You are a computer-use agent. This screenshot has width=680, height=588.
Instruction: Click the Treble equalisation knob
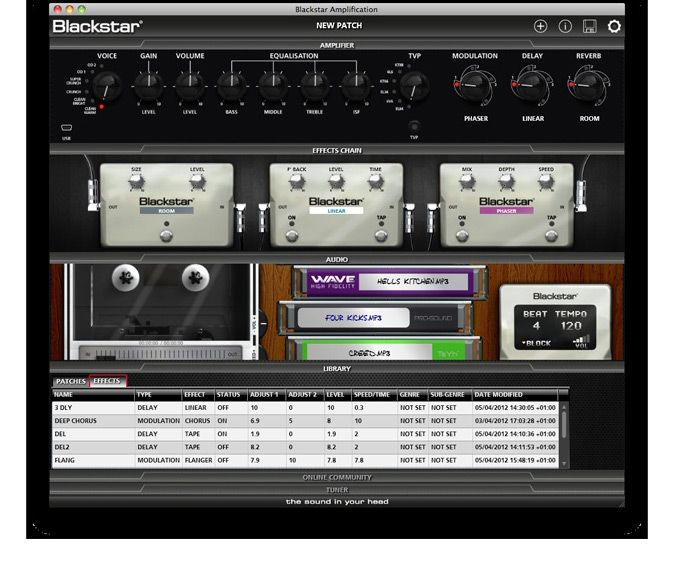(315, 86)
